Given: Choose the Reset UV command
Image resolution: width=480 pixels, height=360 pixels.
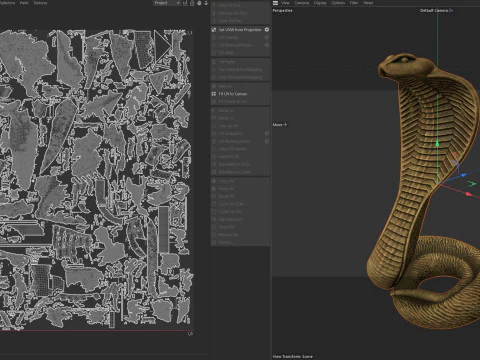Looking at the screenshot, I should click(x=240, y=196).
